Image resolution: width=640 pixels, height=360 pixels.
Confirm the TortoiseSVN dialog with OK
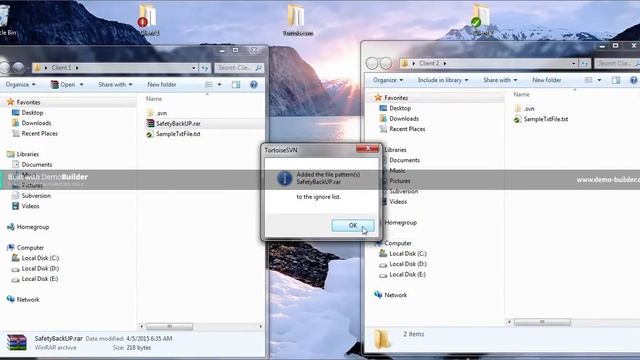click(353, 225)
